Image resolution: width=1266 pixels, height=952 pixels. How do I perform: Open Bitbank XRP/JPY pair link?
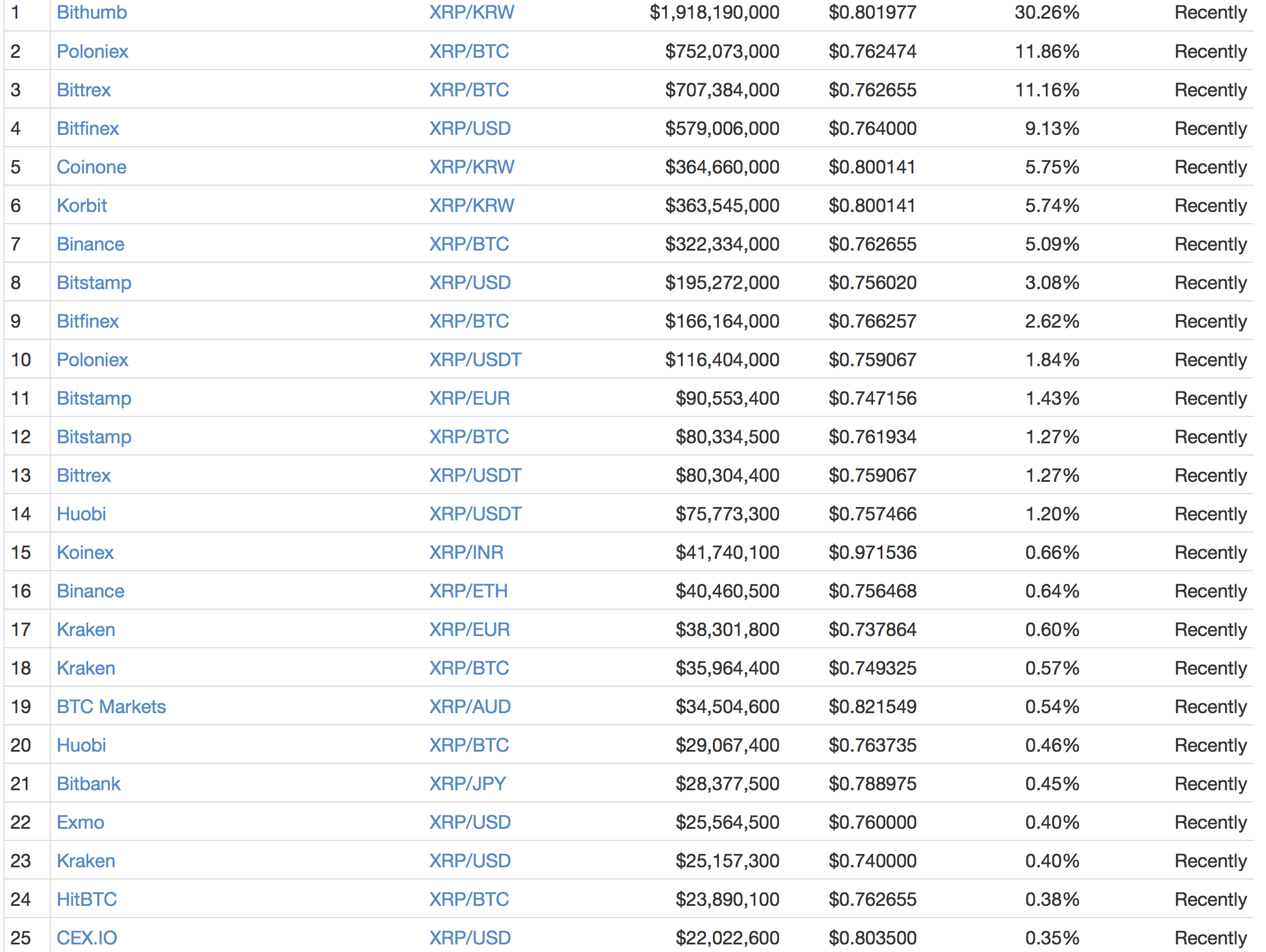(x=467, y=783)
